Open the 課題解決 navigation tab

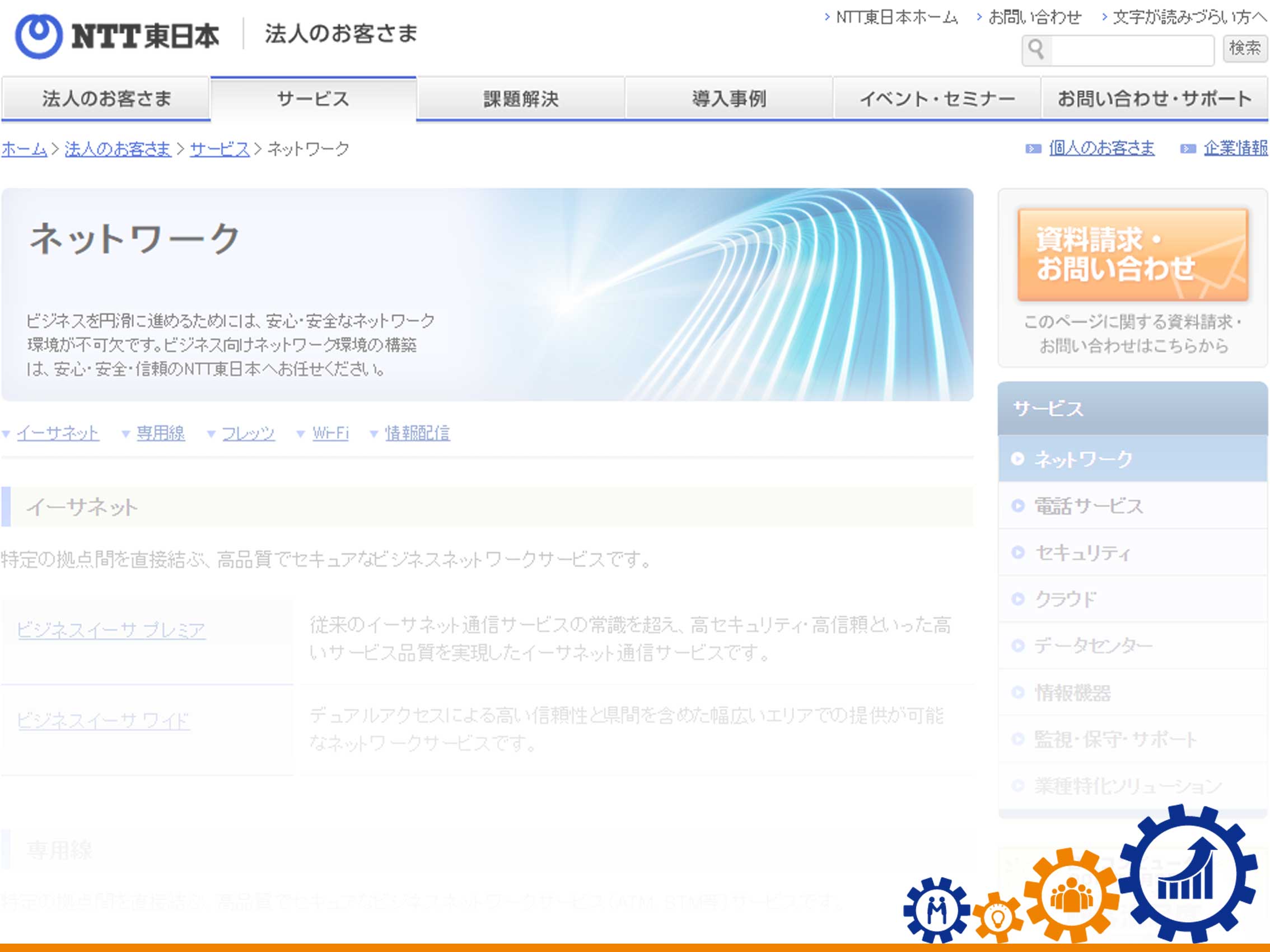pos(521,99)
